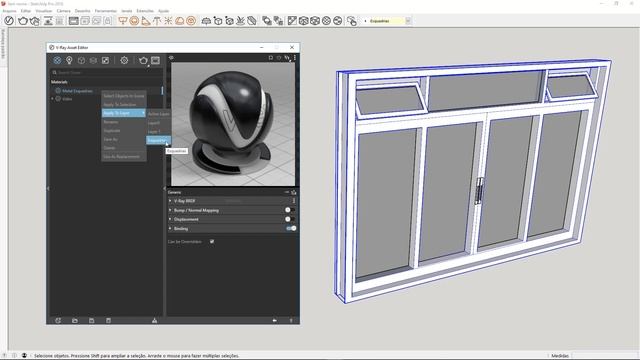Choose Apply To Selection in context menu
Image resolution: width=640 pixels, height=360 pixels.
[x=124, y=104]
